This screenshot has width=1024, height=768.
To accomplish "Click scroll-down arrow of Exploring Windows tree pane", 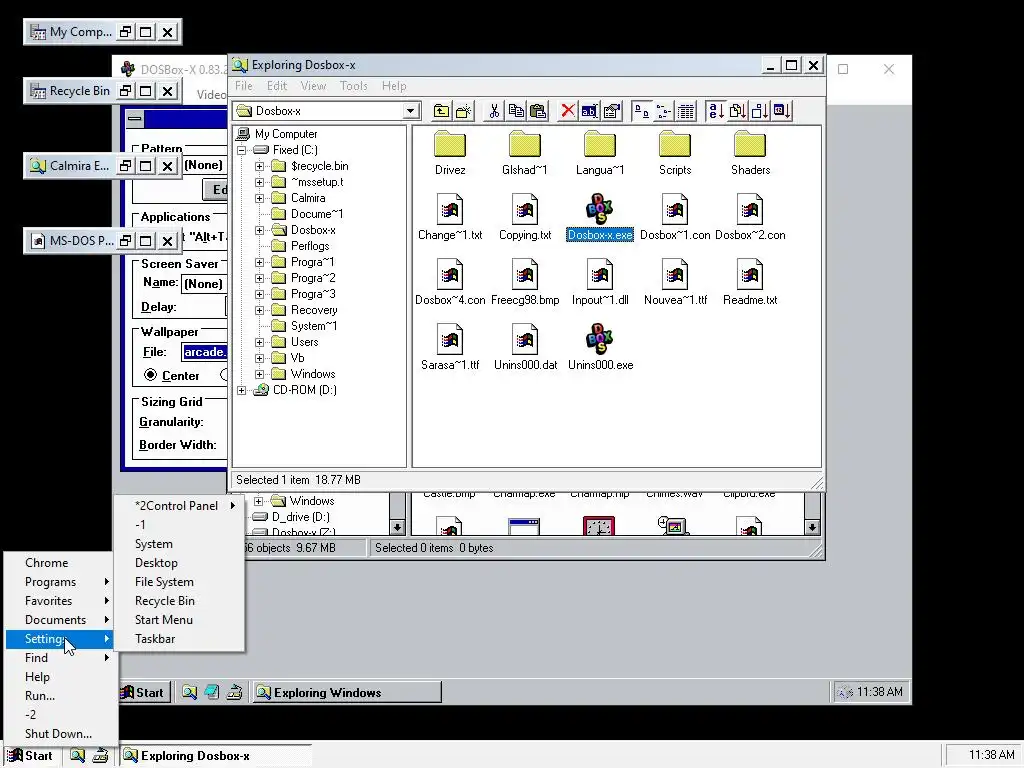I will pyautogui.click(x=397, y=526).
